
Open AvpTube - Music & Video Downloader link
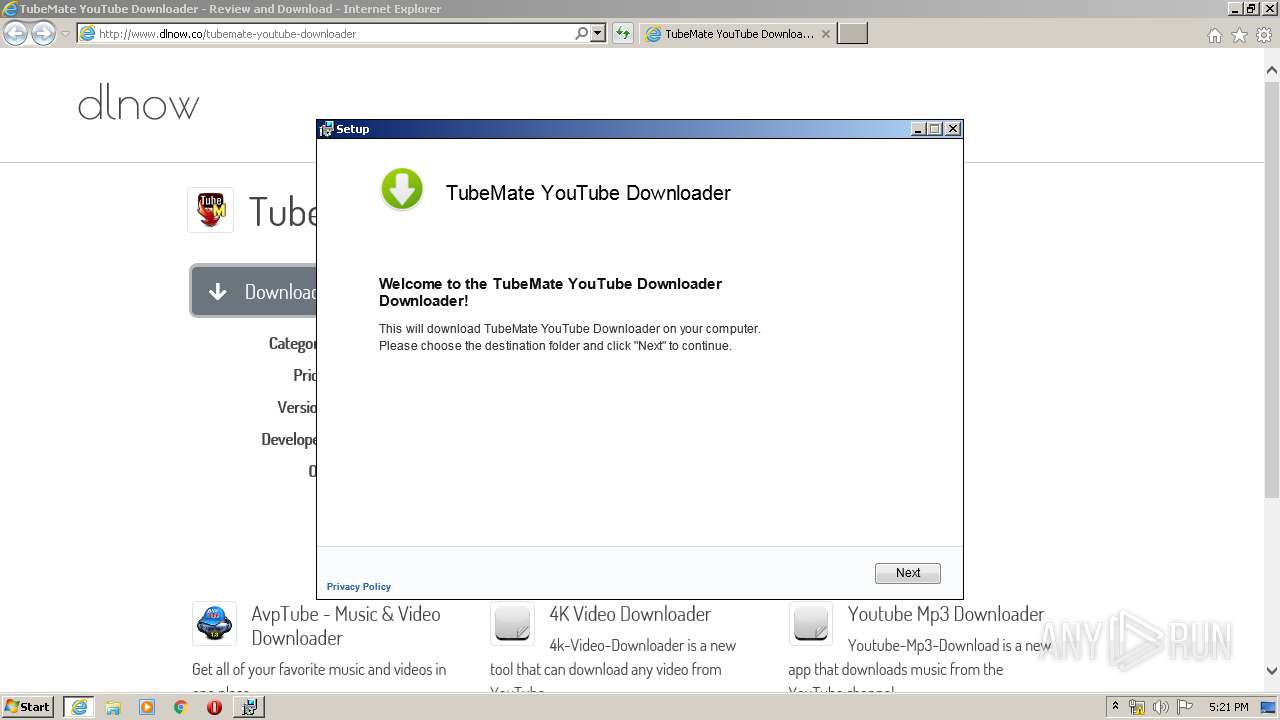pyautogui.click(x=346, y=626)
